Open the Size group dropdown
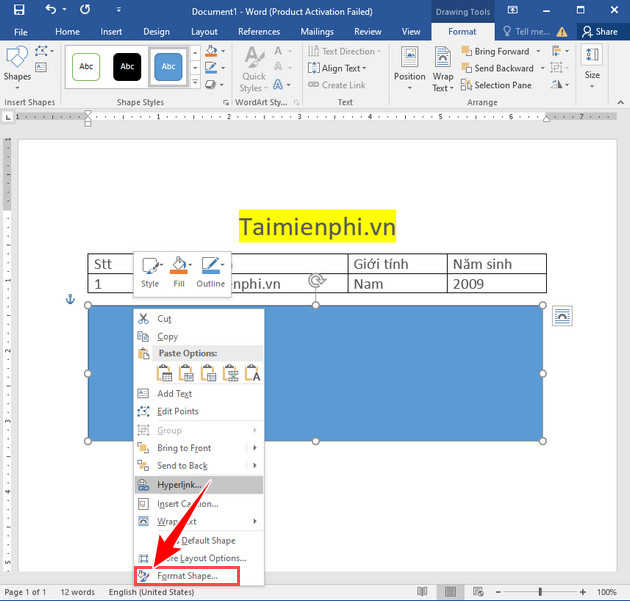The image size is (630, 601). [592, 68]
